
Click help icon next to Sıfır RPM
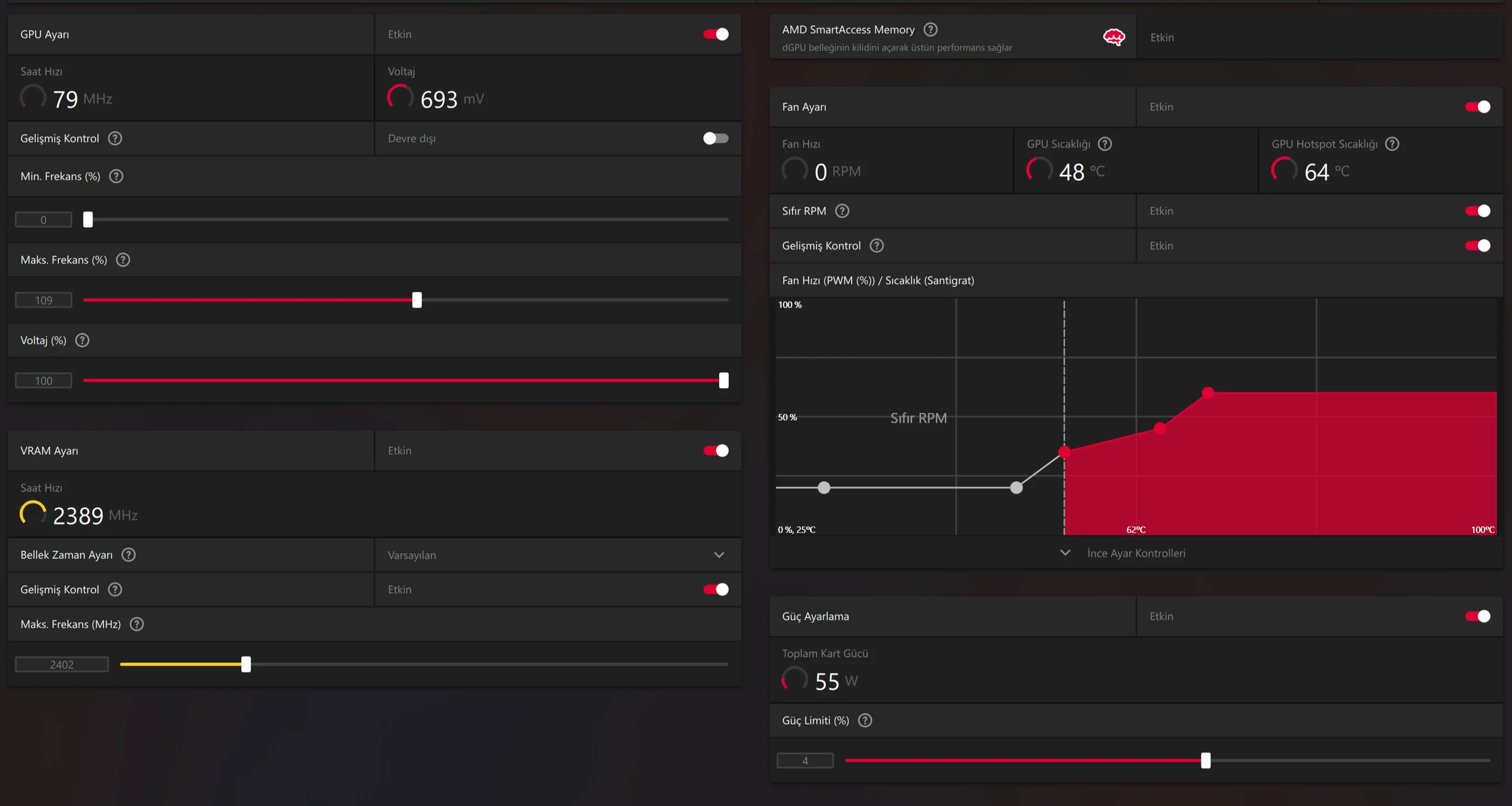coord(842,211)
